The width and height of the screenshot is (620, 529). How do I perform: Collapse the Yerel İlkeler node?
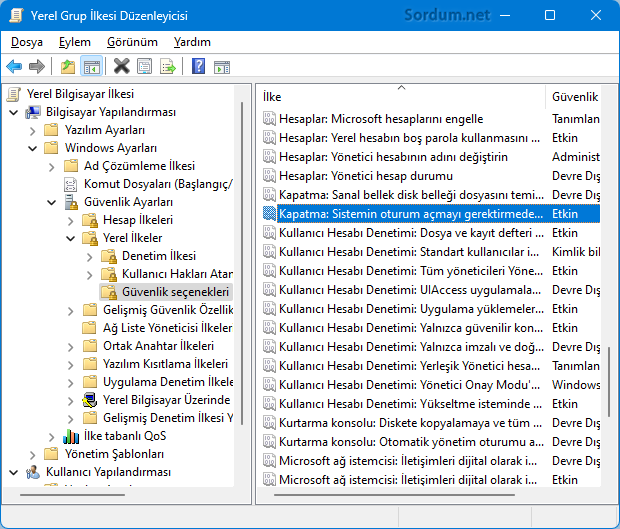(x=70, y=238)
